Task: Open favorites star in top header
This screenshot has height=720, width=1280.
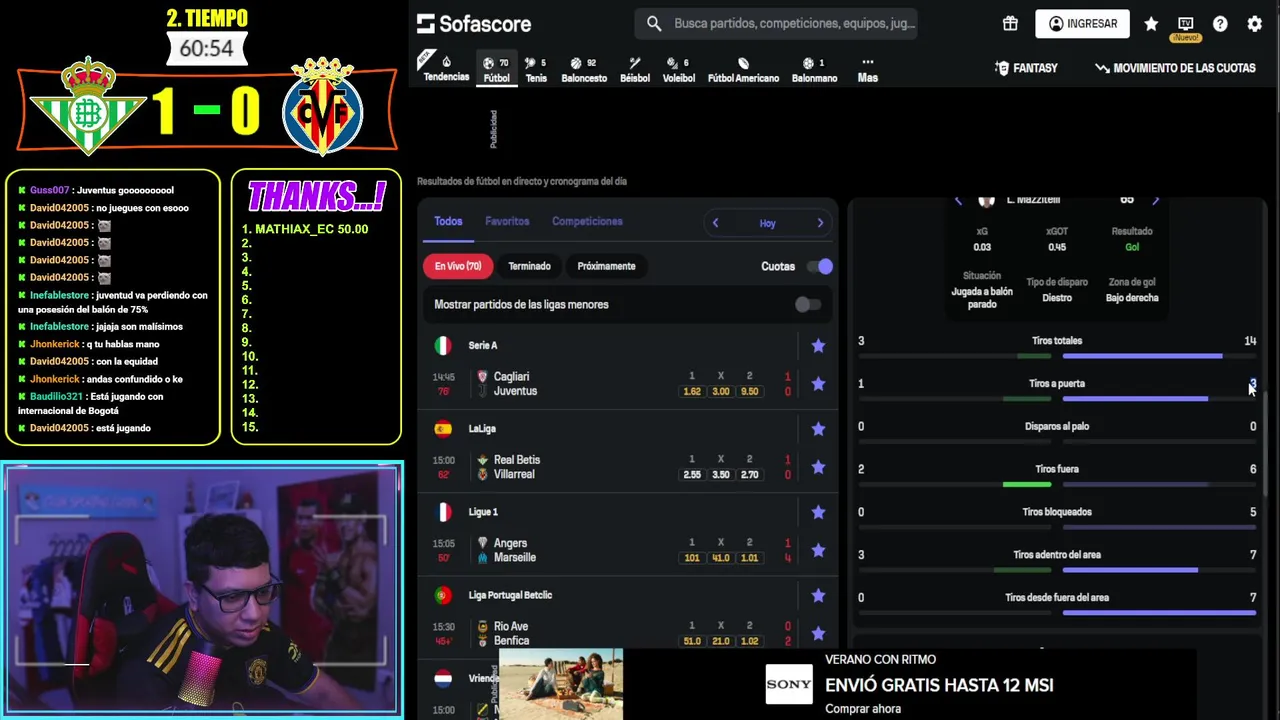Action: pyautogui.click(x=1151, y=23)
